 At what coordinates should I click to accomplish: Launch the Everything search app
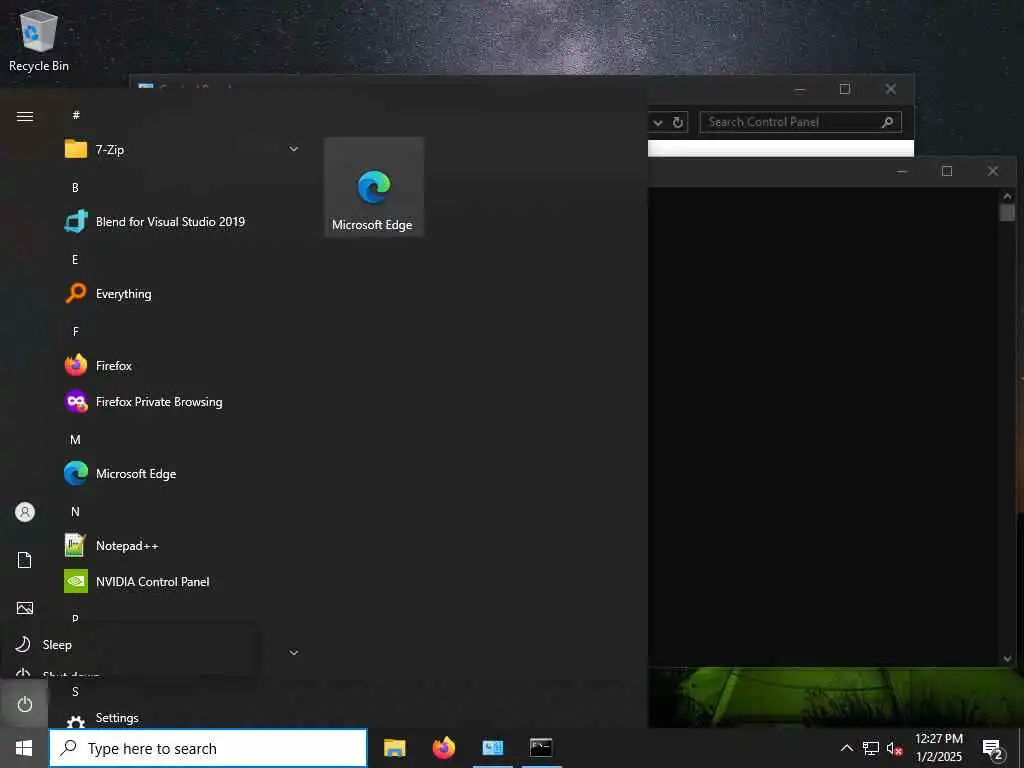click(182, 294)
